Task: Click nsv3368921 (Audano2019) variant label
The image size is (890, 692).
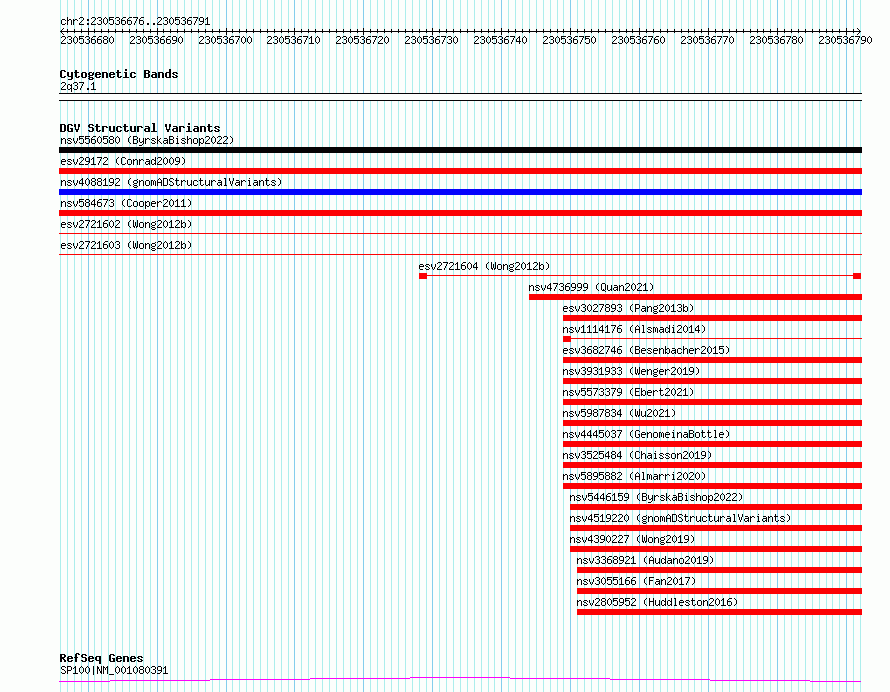Action: 645,560
